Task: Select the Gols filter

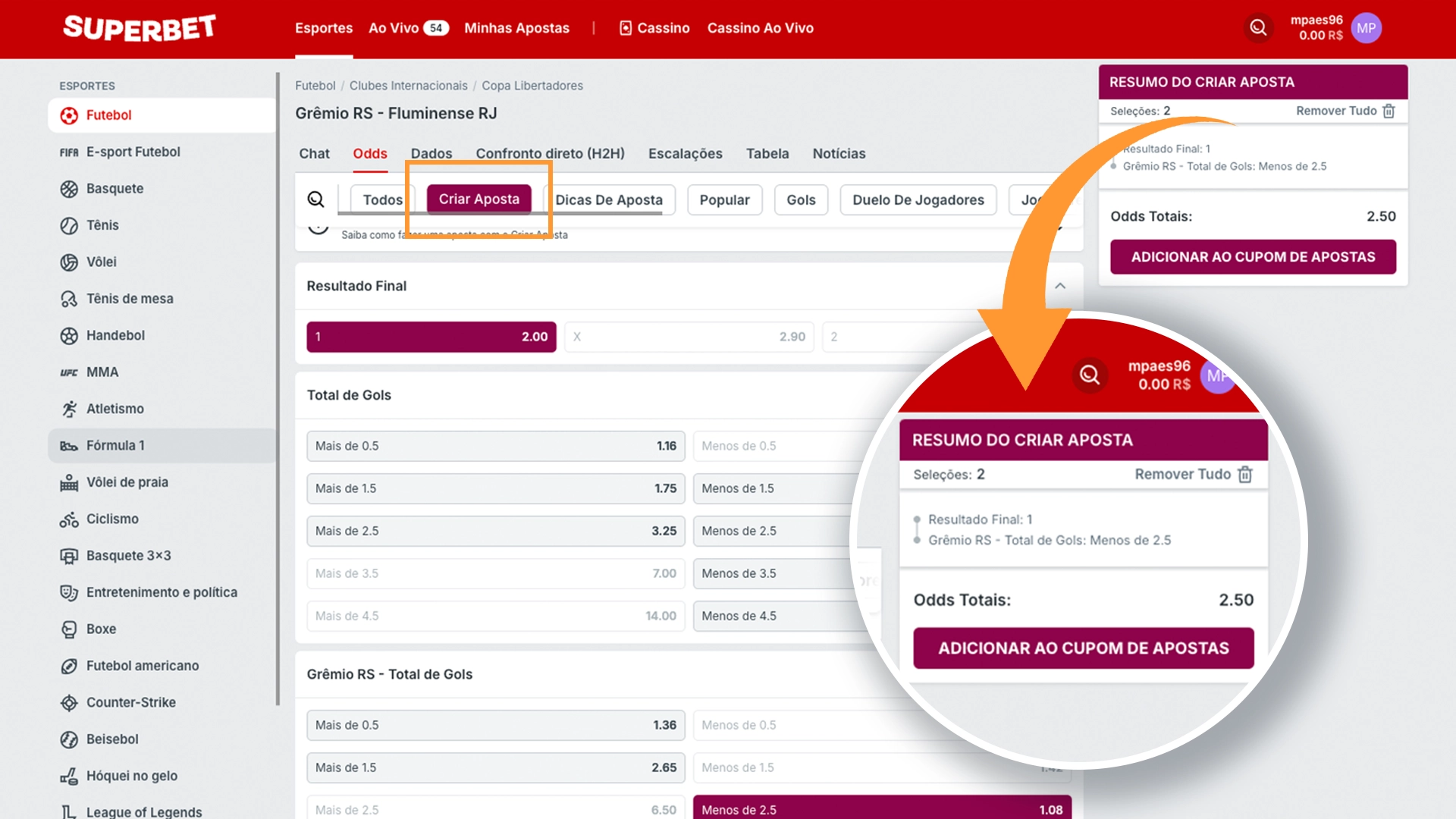Action: (801, 200)
